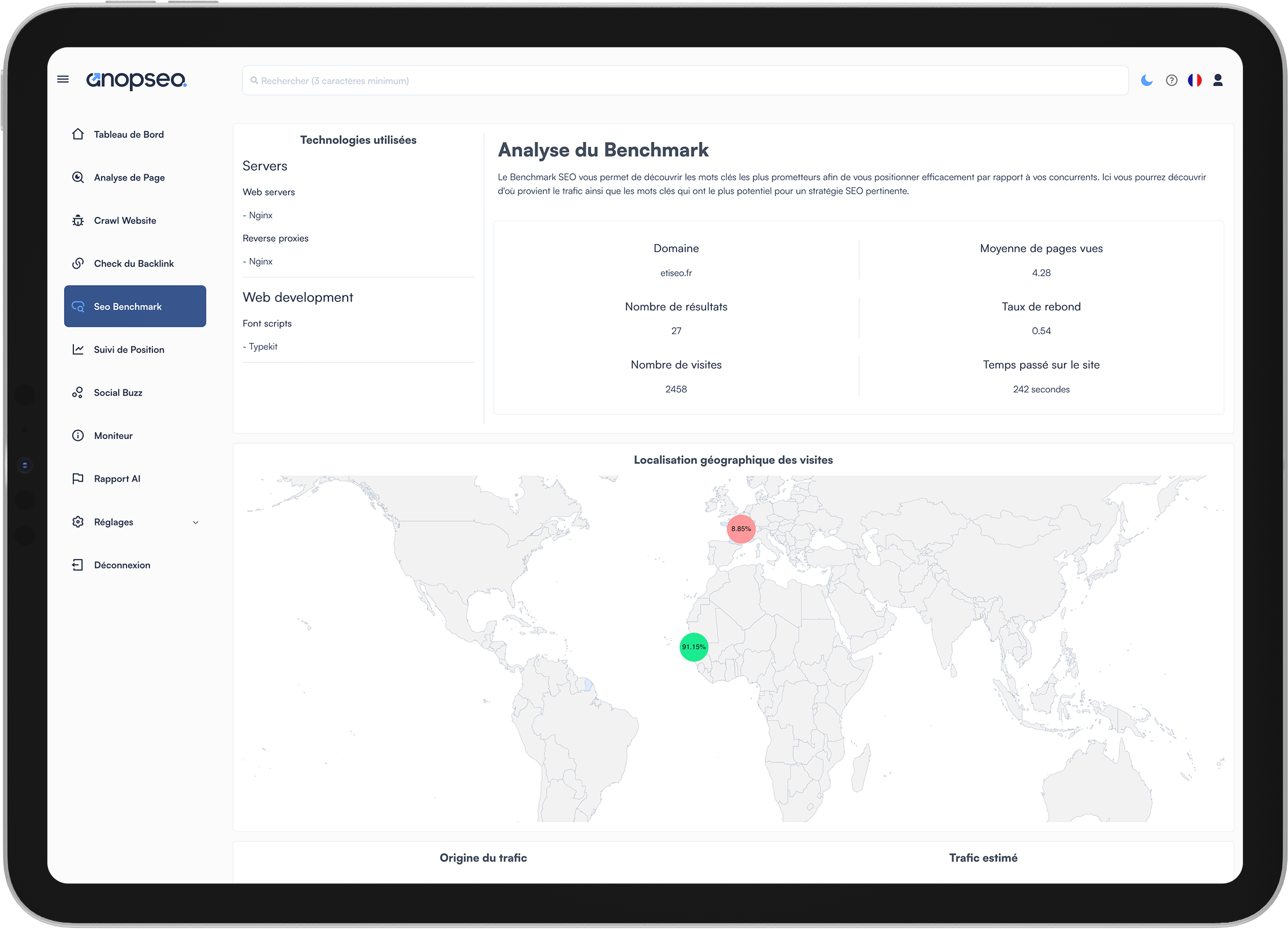1288x929 pixels.
Task: Click the 8.85% map bubble
Action: pyautogui.click(x=741, y=529)
